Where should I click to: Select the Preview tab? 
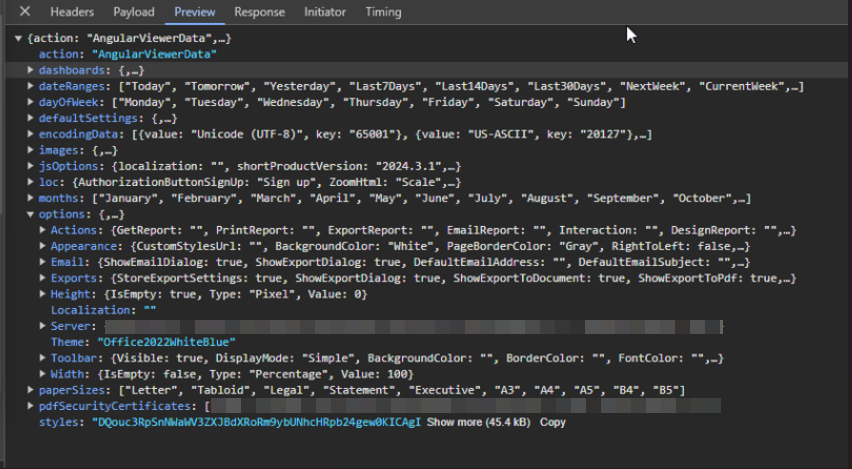click(195, 12)
